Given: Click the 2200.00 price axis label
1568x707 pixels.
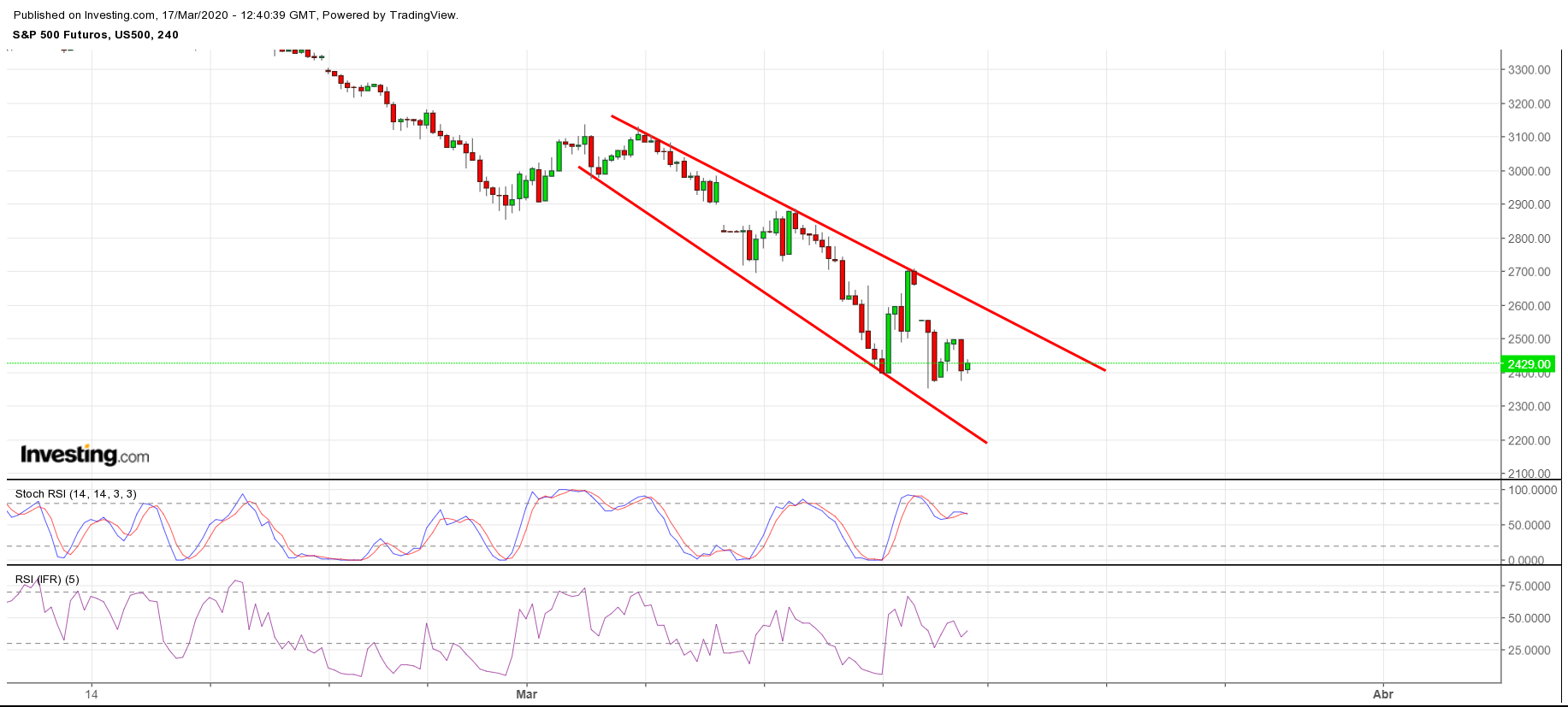Looking at the screenshot, I should [1529, 441].
